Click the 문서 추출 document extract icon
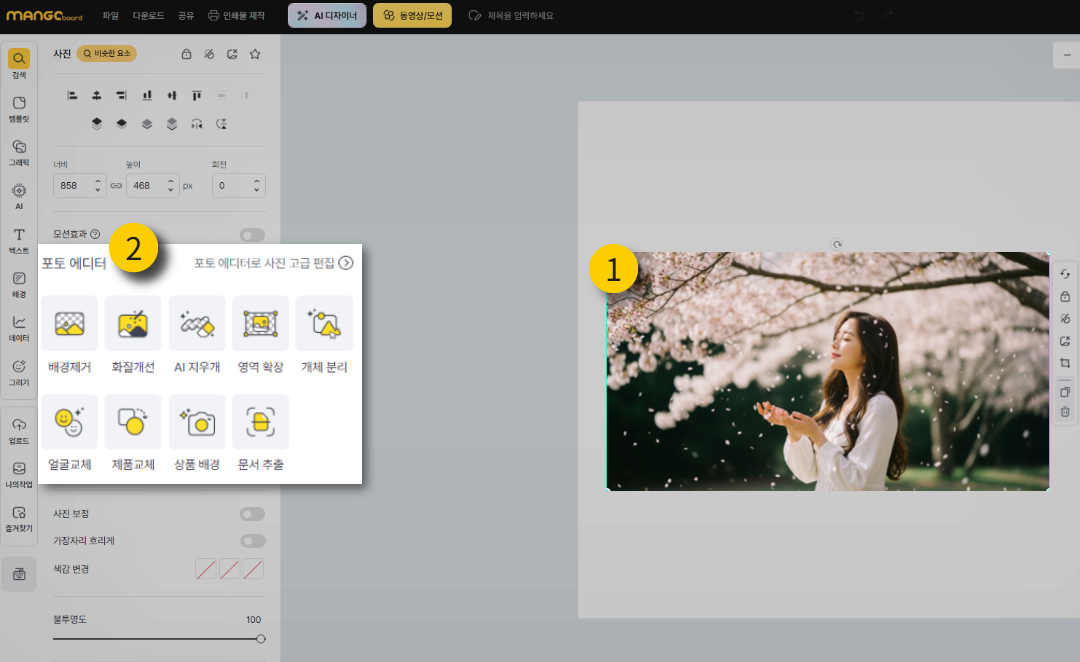Screen dimensions: 1080x662 [260, 421]
